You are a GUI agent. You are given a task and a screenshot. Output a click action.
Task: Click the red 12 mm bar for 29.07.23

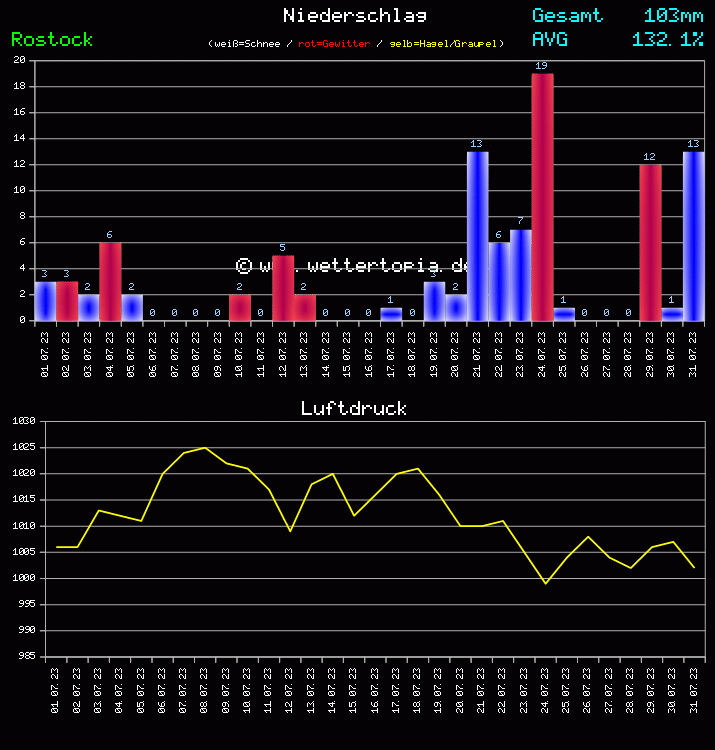tap(650, 243)
